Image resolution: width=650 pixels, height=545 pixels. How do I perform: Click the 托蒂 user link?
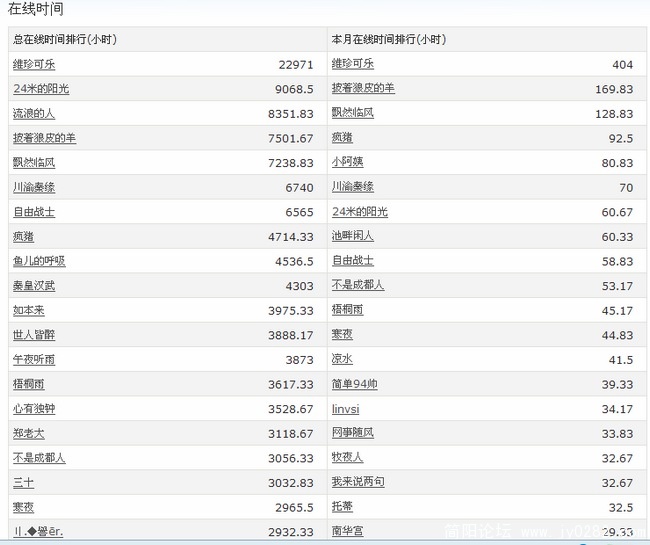coord(342,506)
